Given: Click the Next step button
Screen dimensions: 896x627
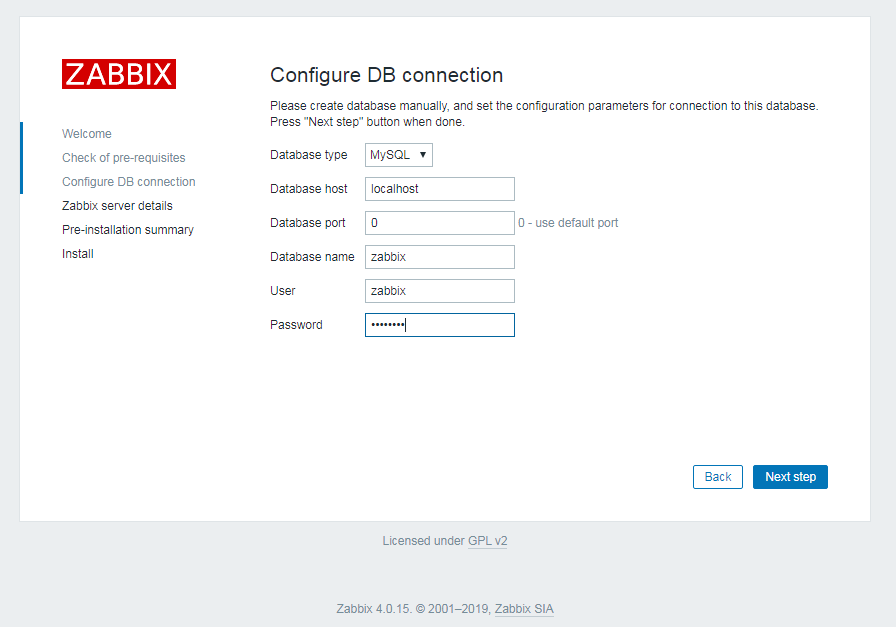Looking at the screenshot, I should [789, 477].
